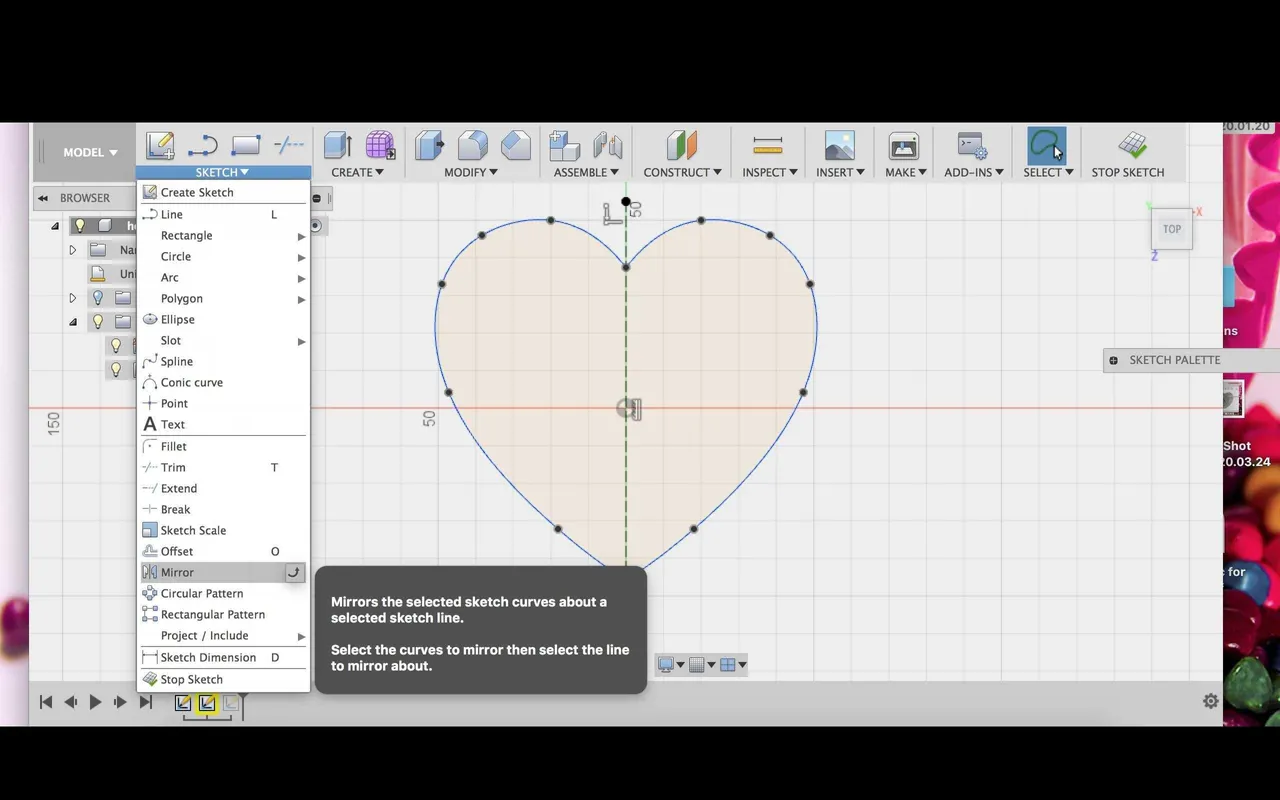Click the 3D Print icon above MAKE
1280x800 pixels.
pyautogui.click(x=904, y=146)
